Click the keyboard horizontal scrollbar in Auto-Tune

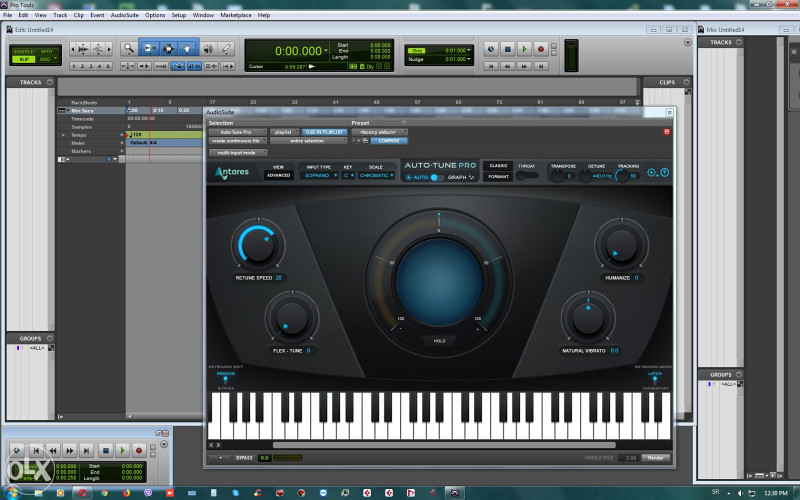[x=444, y=445]
